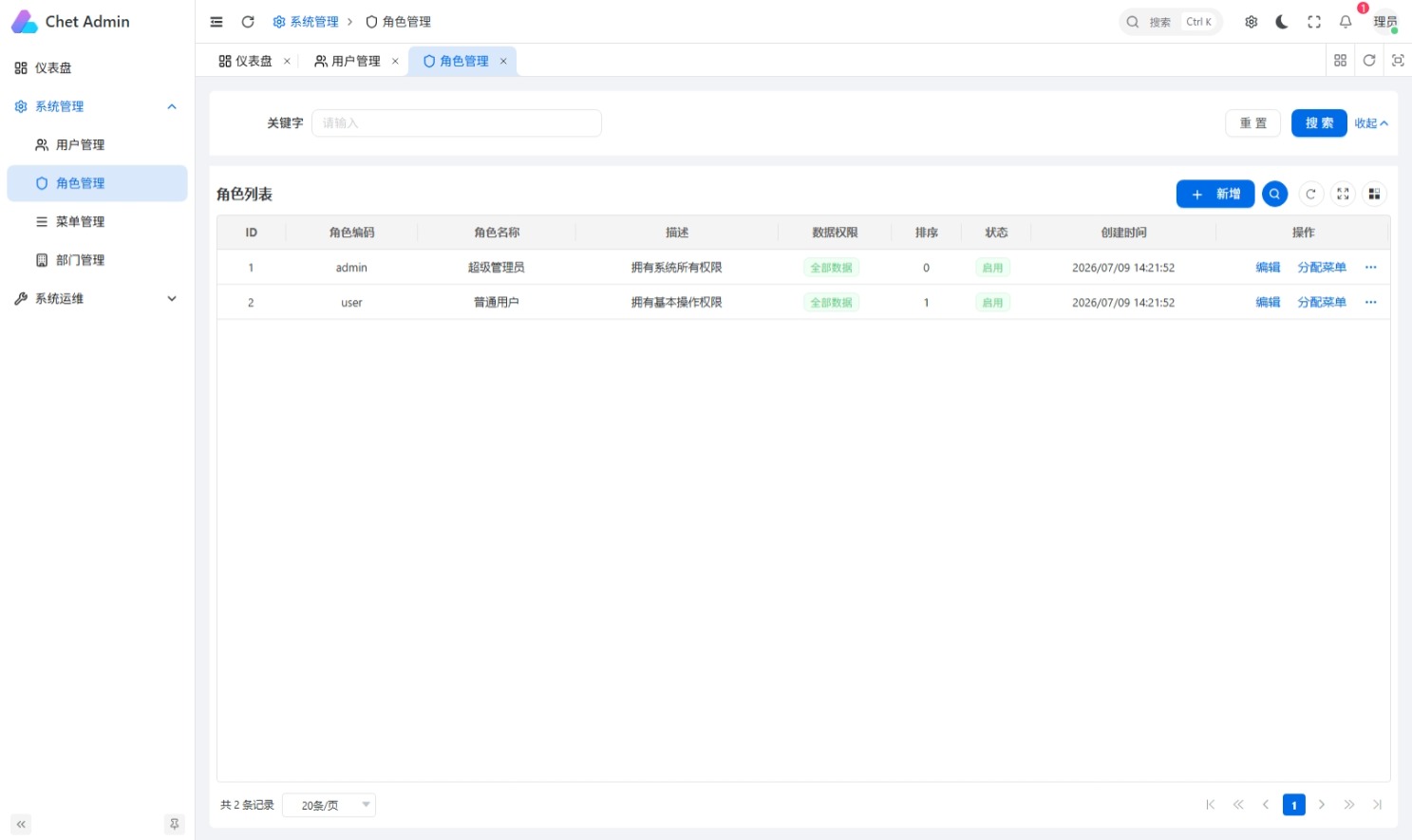
Task: Click 分配菜单 for the admin role
Action: (1322, 268)
